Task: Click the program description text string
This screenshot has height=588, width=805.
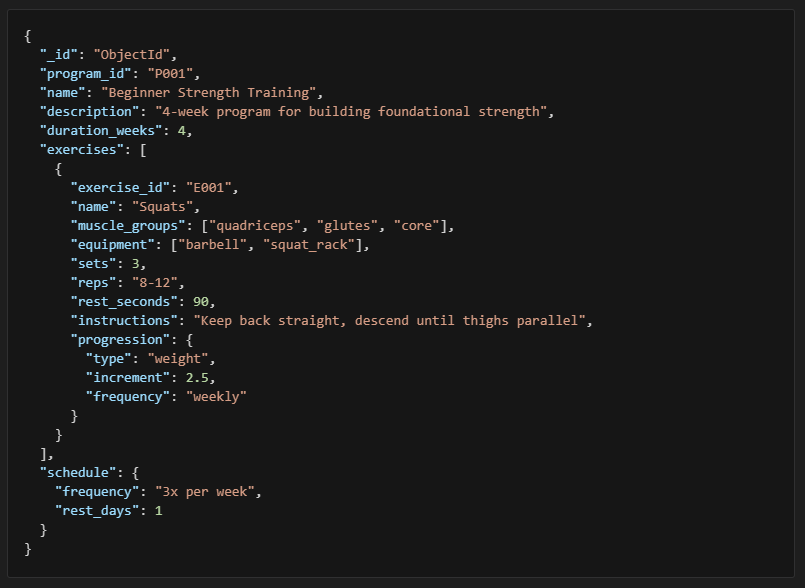Action: pyautogui.click(x=354, y=111)
